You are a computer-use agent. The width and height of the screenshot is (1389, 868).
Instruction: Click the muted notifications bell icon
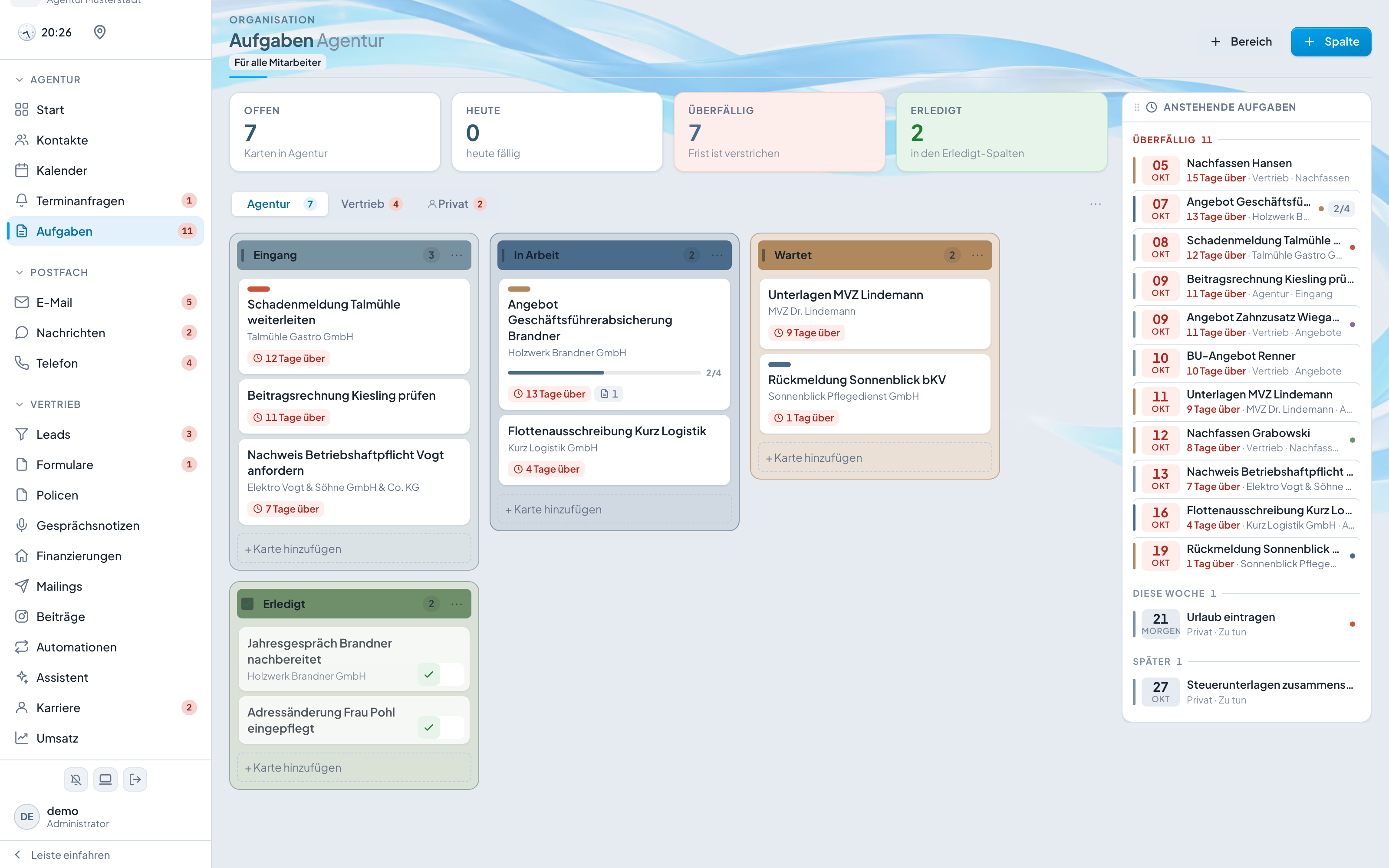coord(76,779)
